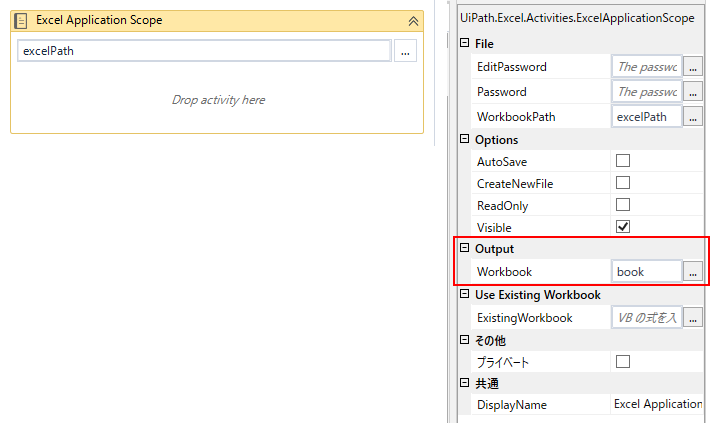
Task: Select the 'WorkbookPath' property label
Action: tap(516, 117)
